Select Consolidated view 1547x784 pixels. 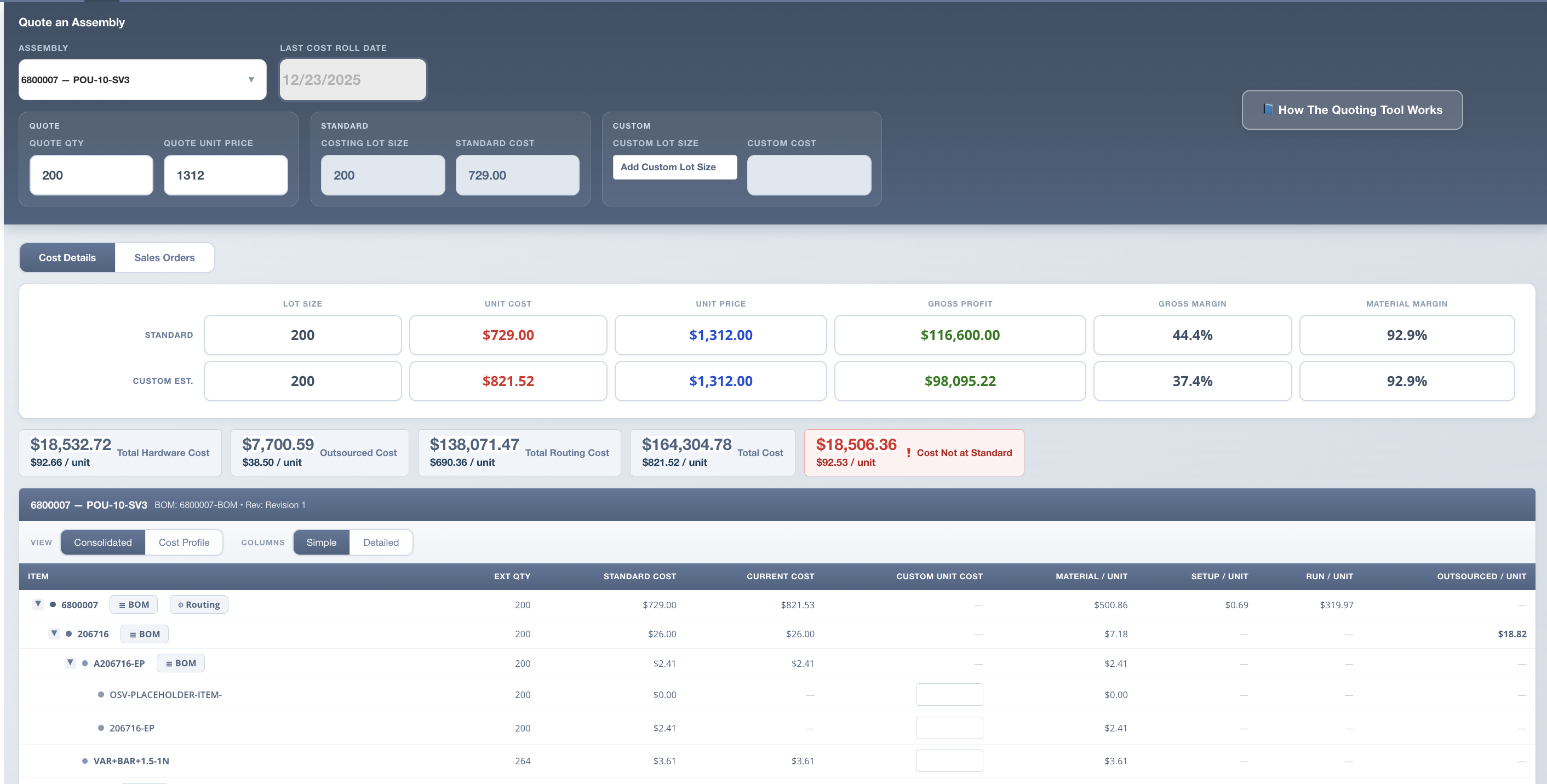coord(102,542)
